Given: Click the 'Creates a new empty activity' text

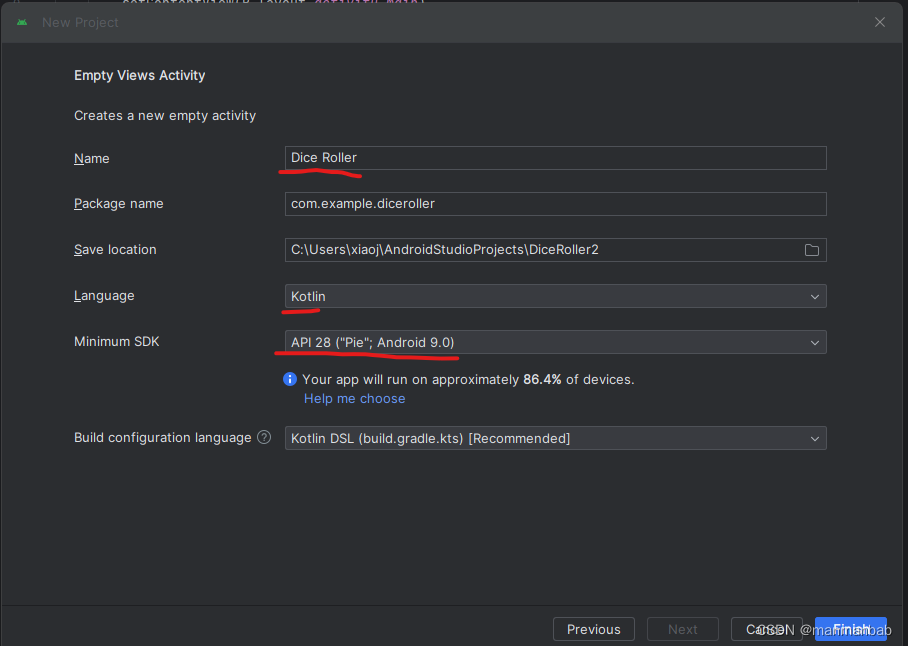Looking at the screenshot, I should (x=165, y=116).
